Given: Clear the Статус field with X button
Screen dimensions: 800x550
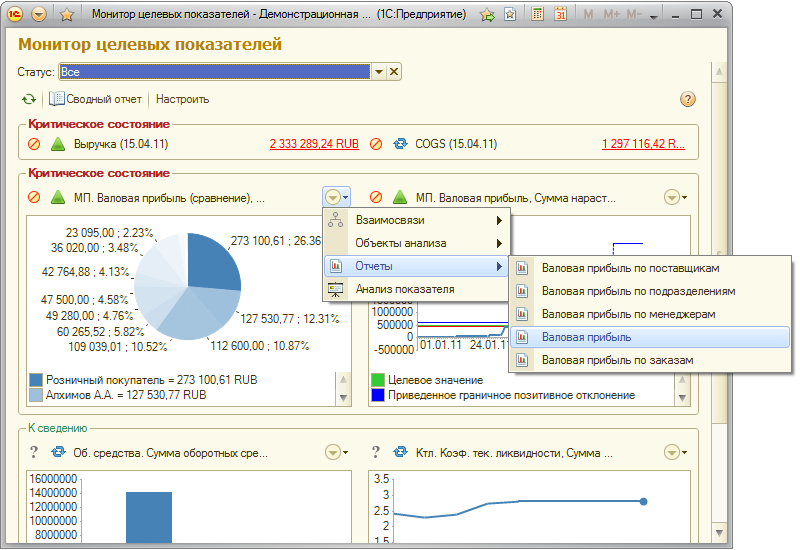Looking at the screenshot, I should coord(394,72).
